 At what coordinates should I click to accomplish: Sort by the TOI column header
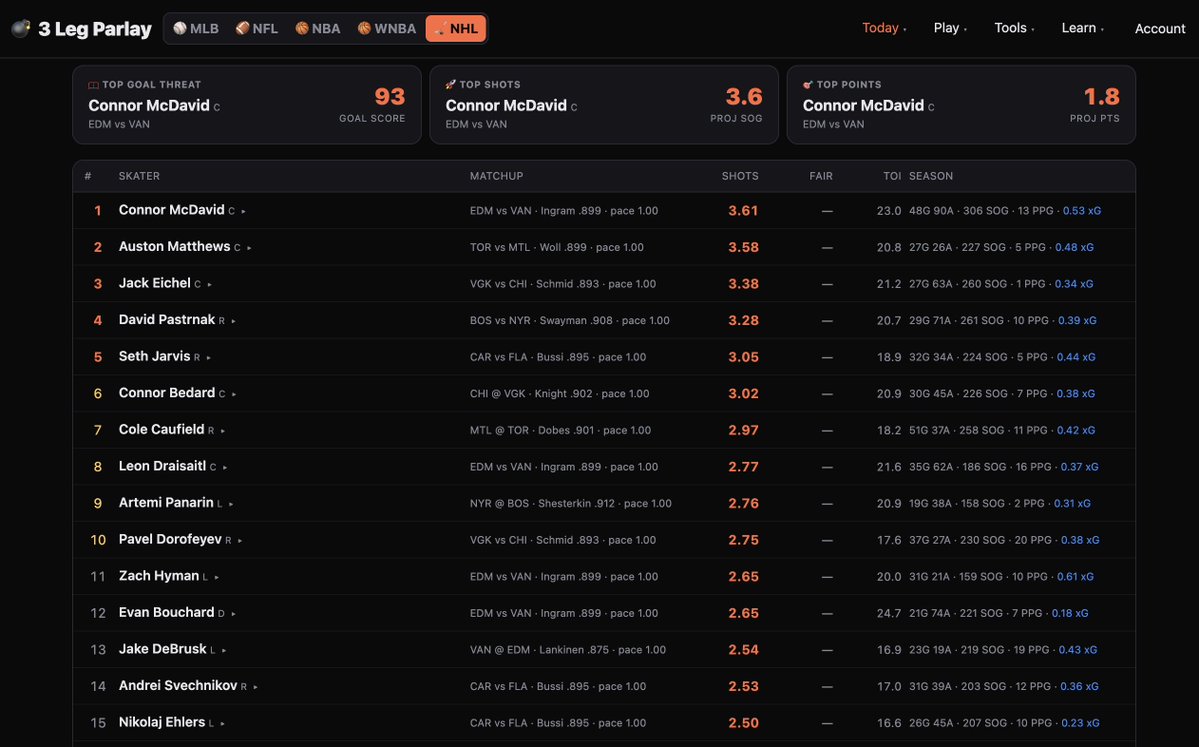(x=892, y=176)
